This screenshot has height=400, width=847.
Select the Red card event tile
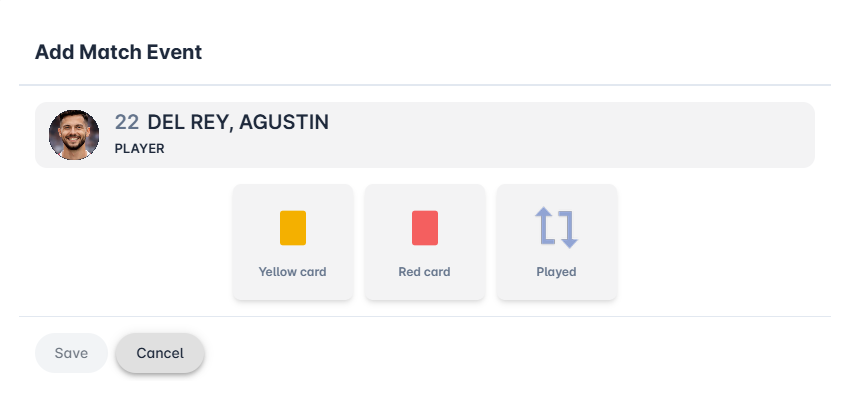tap(424, 242)
